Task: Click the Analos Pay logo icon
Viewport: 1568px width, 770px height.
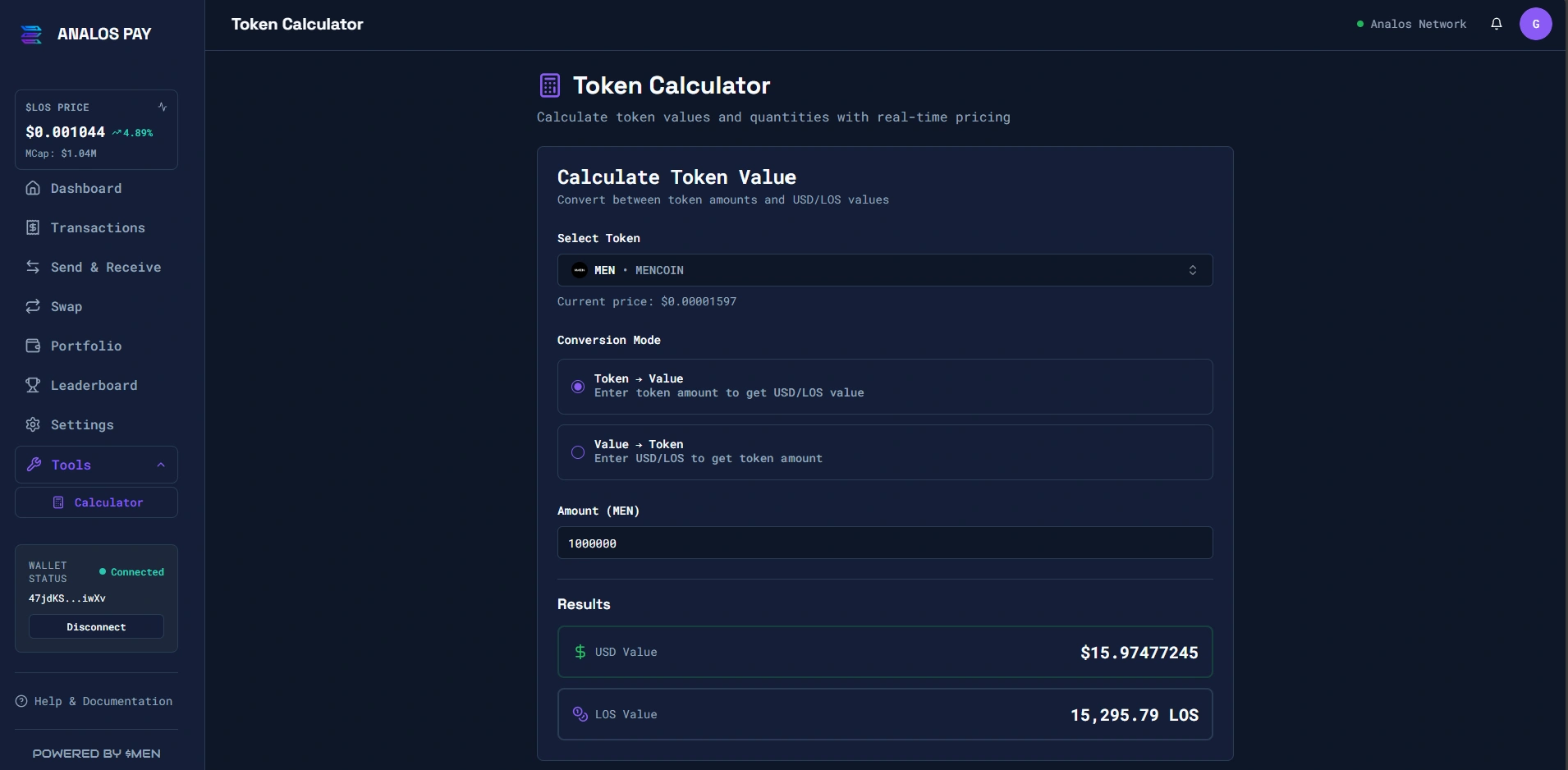Action: point(31,34)
